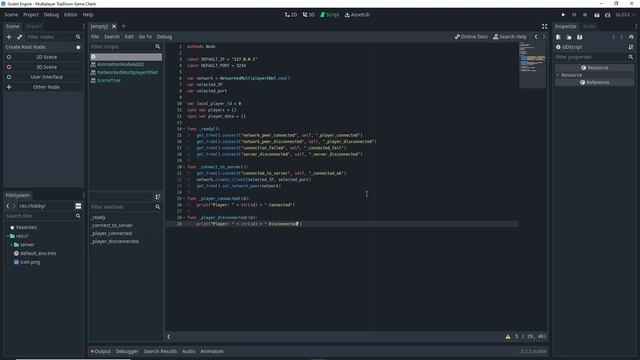The width and height of the screenshot is (640, 360).
Task: Add a new scene tab
Action: 124,26
